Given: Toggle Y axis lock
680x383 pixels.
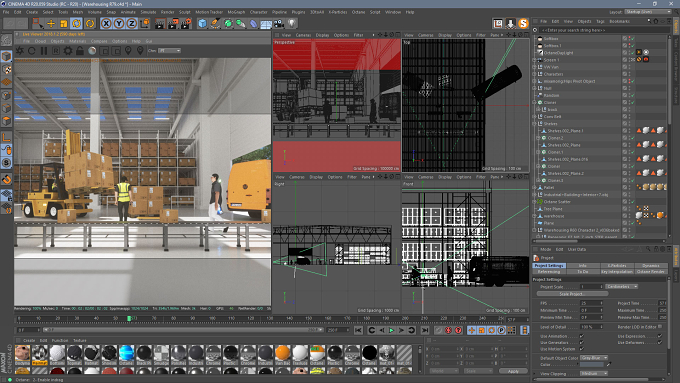Looking at the screenshot, I should coord(119,23).
